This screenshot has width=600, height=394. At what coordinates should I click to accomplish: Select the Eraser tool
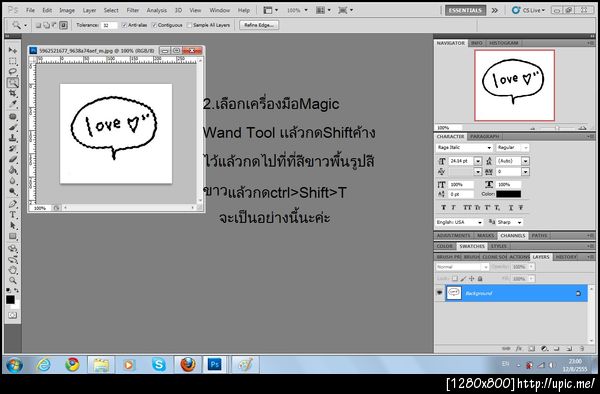click(x=13, y=159)
